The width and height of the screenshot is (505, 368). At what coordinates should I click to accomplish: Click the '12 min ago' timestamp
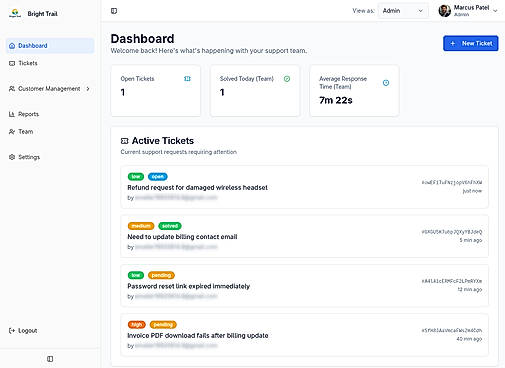470,290
